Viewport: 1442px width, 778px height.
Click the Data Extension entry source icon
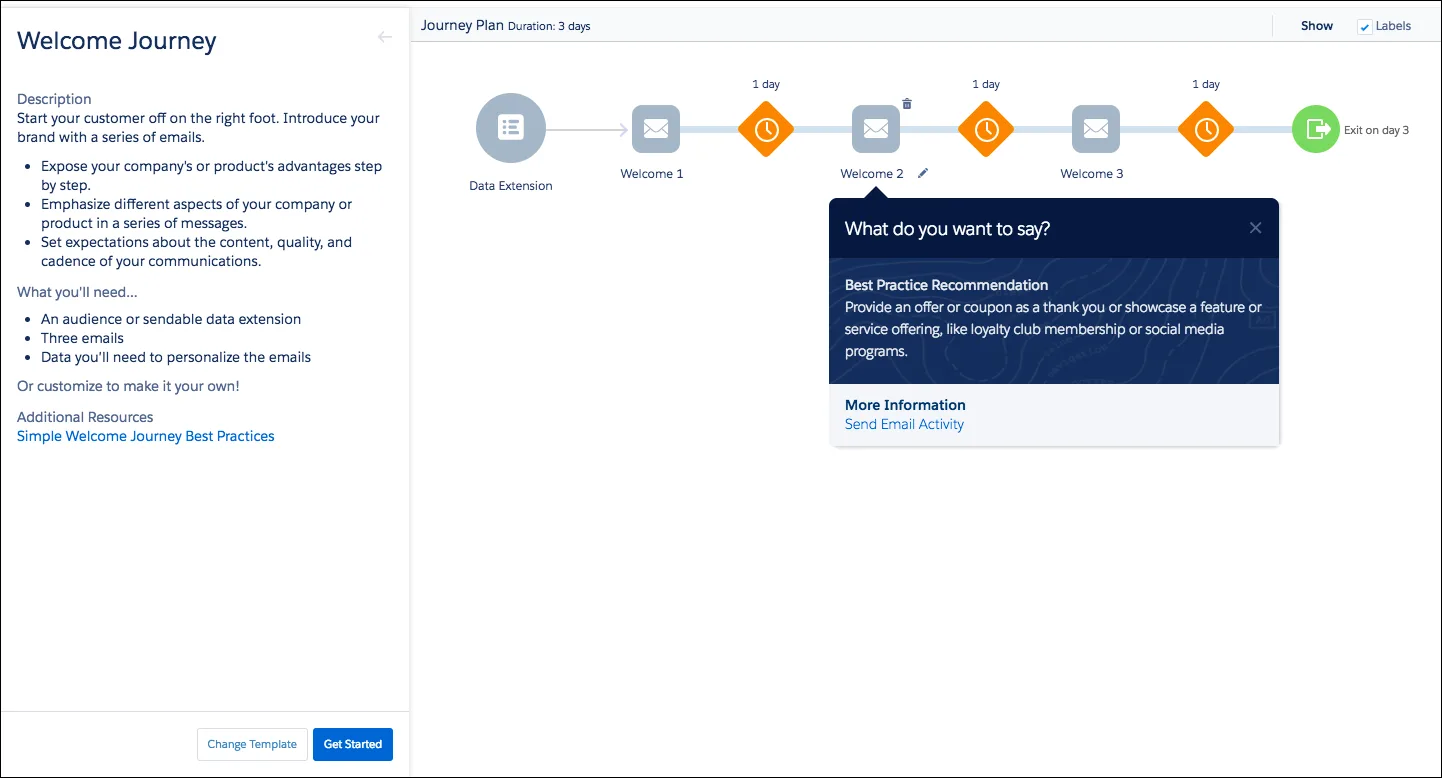tap(511, 128)
